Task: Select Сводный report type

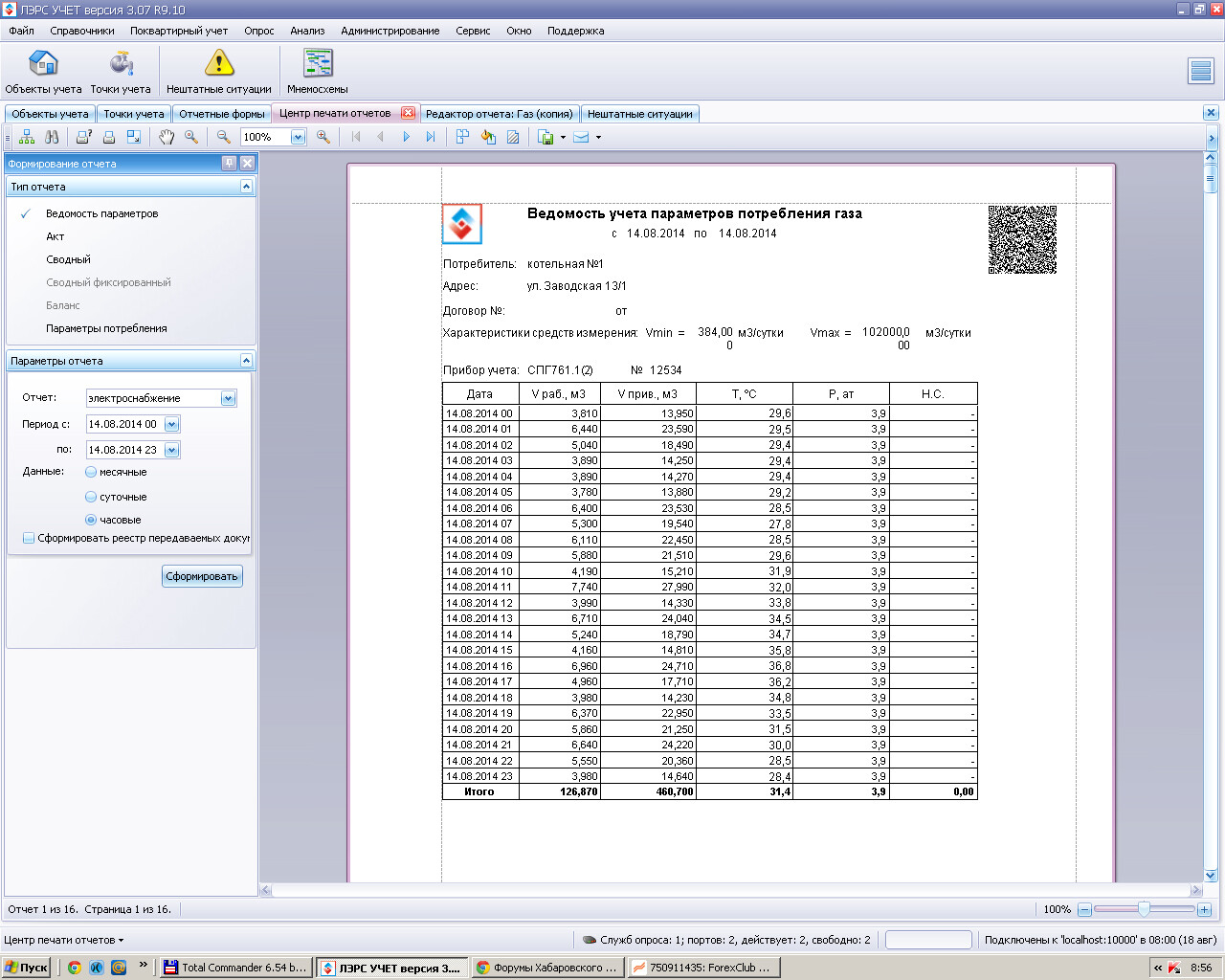Action: (69, 259)
